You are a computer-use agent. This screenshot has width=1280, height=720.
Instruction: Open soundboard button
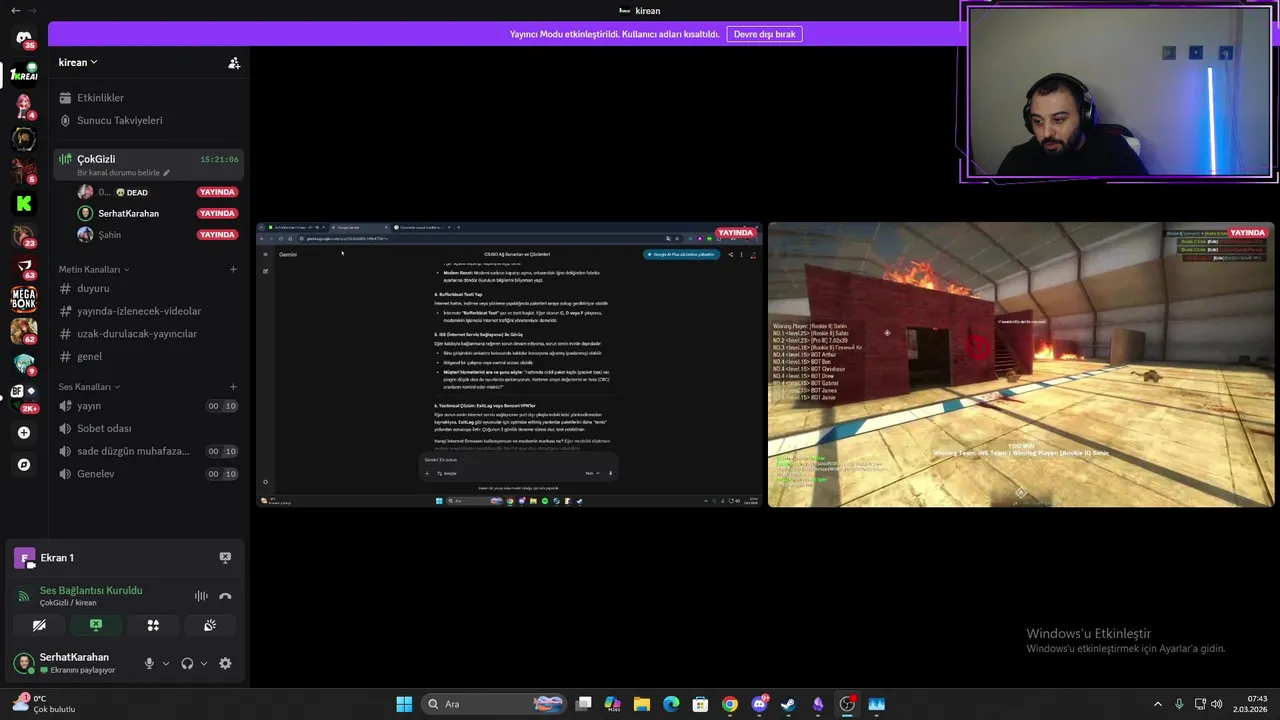[210, 625]
